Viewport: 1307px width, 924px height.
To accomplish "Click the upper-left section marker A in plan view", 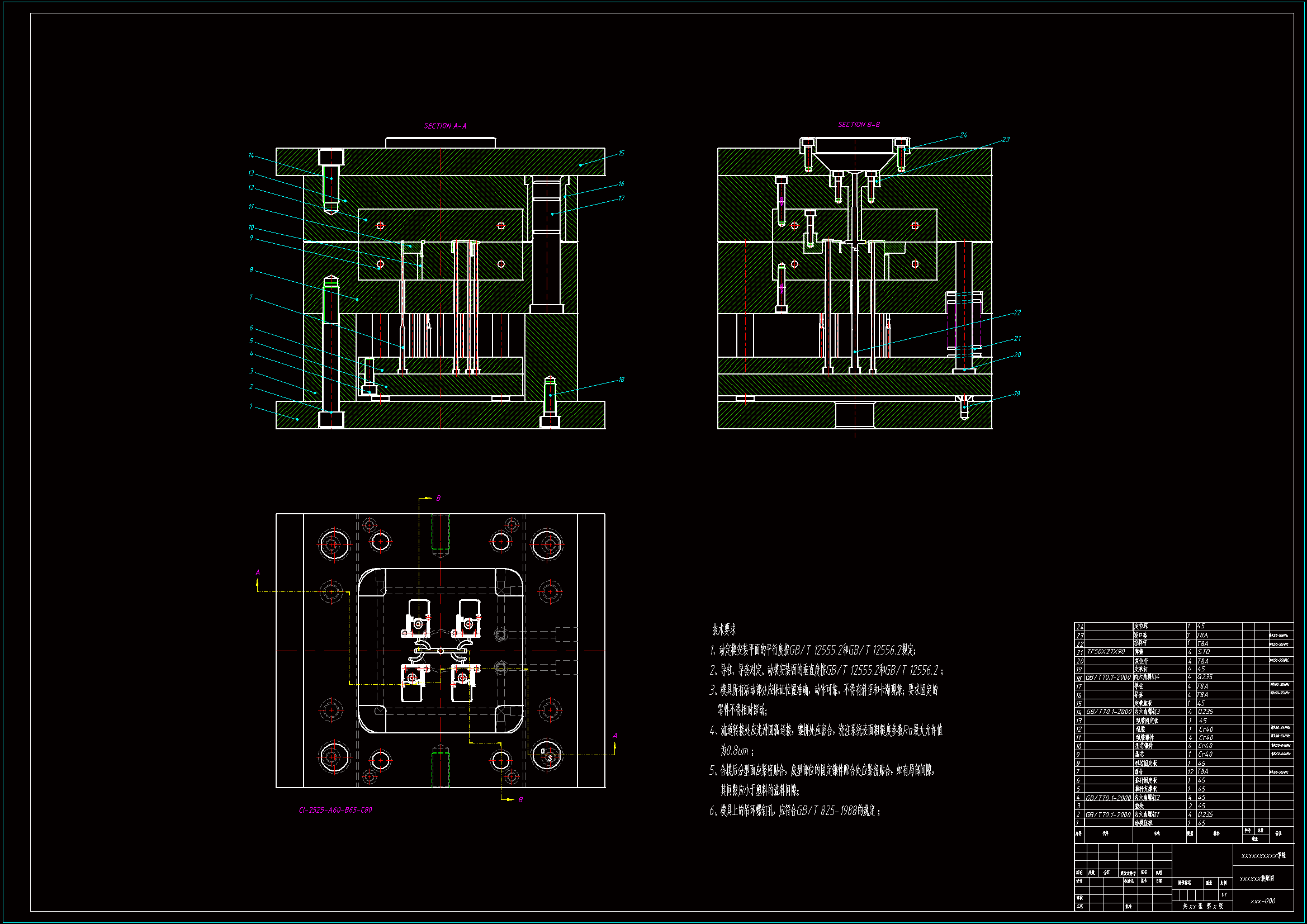I will (258, 573).
